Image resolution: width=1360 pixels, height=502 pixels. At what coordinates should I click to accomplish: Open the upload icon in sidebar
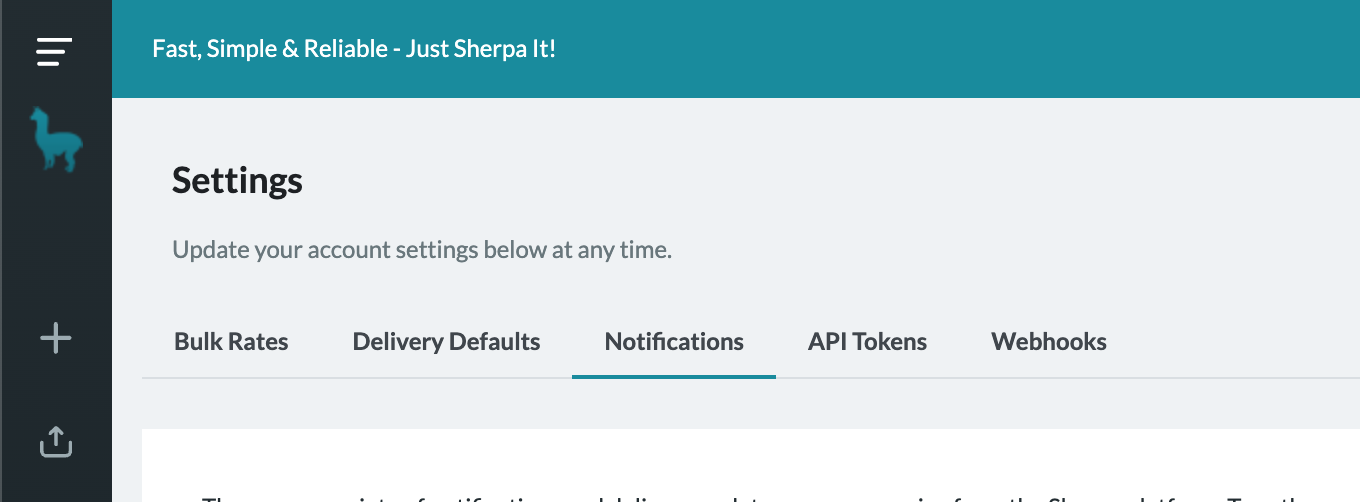56,441
